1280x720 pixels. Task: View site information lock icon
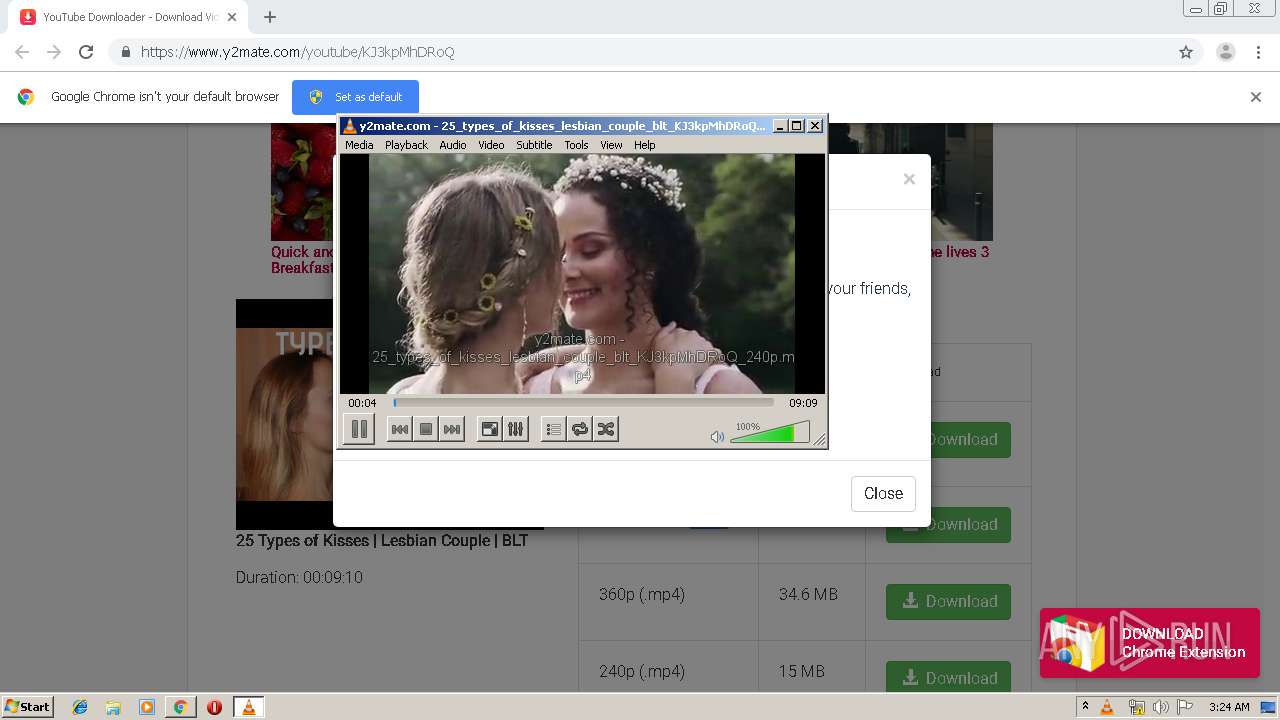pos(125,52)
